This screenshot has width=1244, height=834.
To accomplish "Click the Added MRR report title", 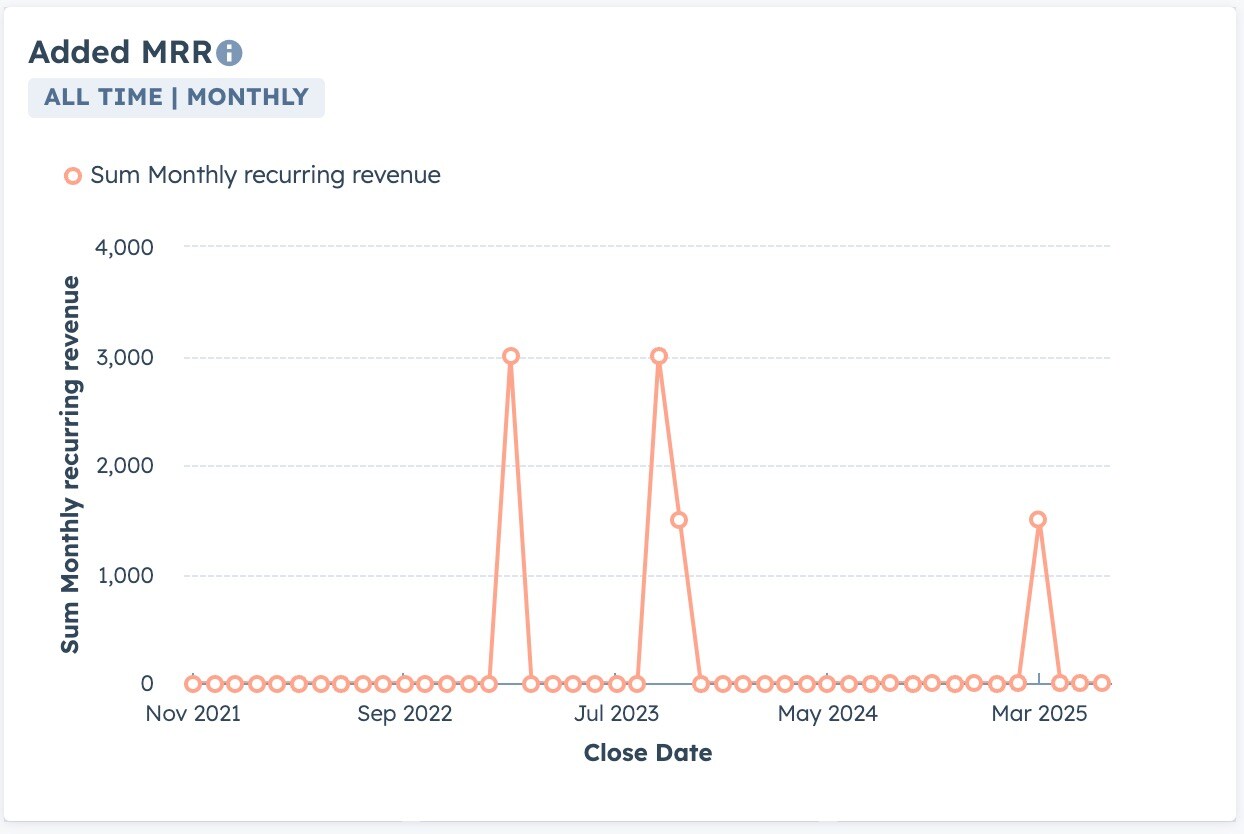I will click(121, 53).
